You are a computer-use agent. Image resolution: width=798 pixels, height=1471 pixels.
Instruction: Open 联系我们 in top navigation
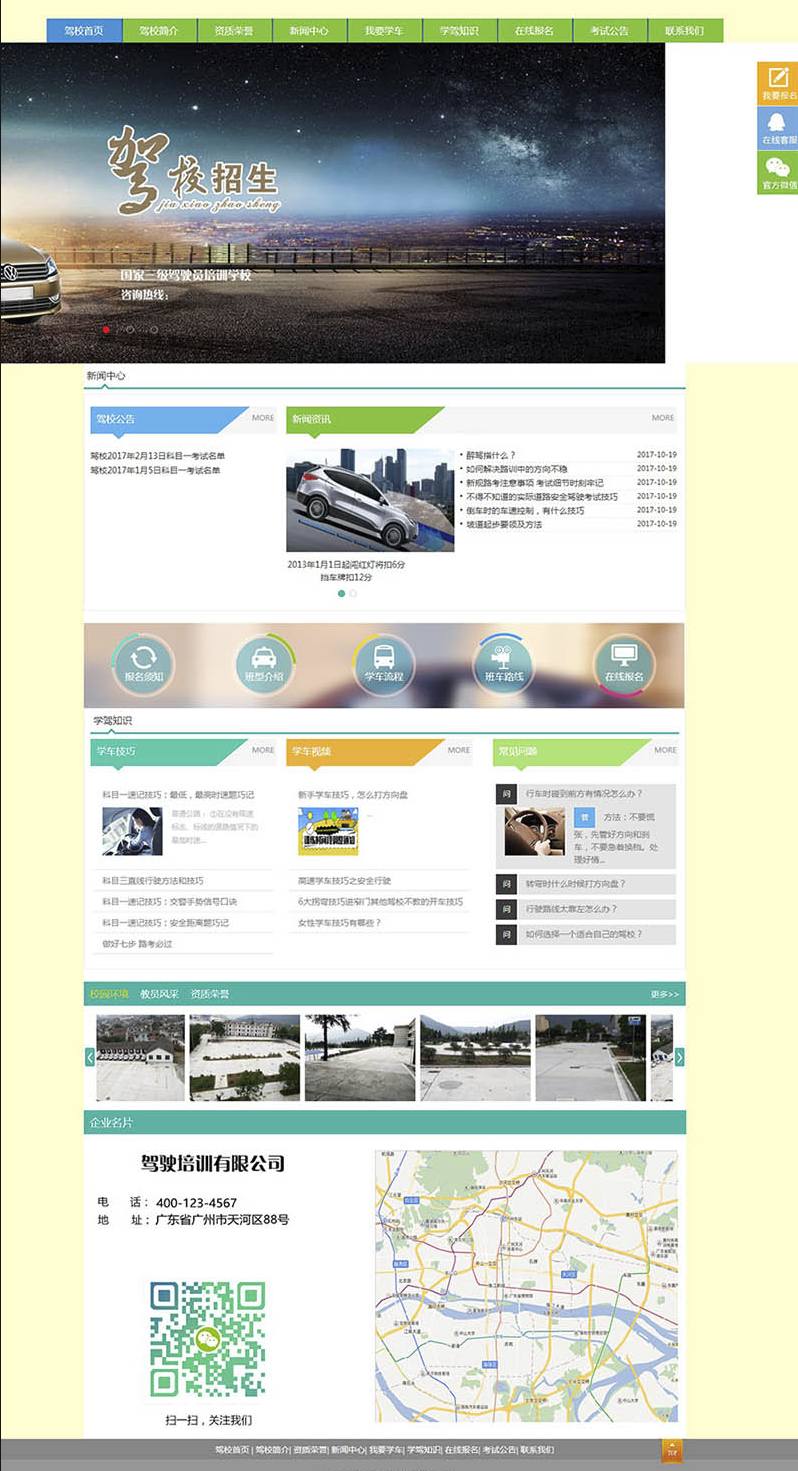pyautogui.click(x=685, y=30)
